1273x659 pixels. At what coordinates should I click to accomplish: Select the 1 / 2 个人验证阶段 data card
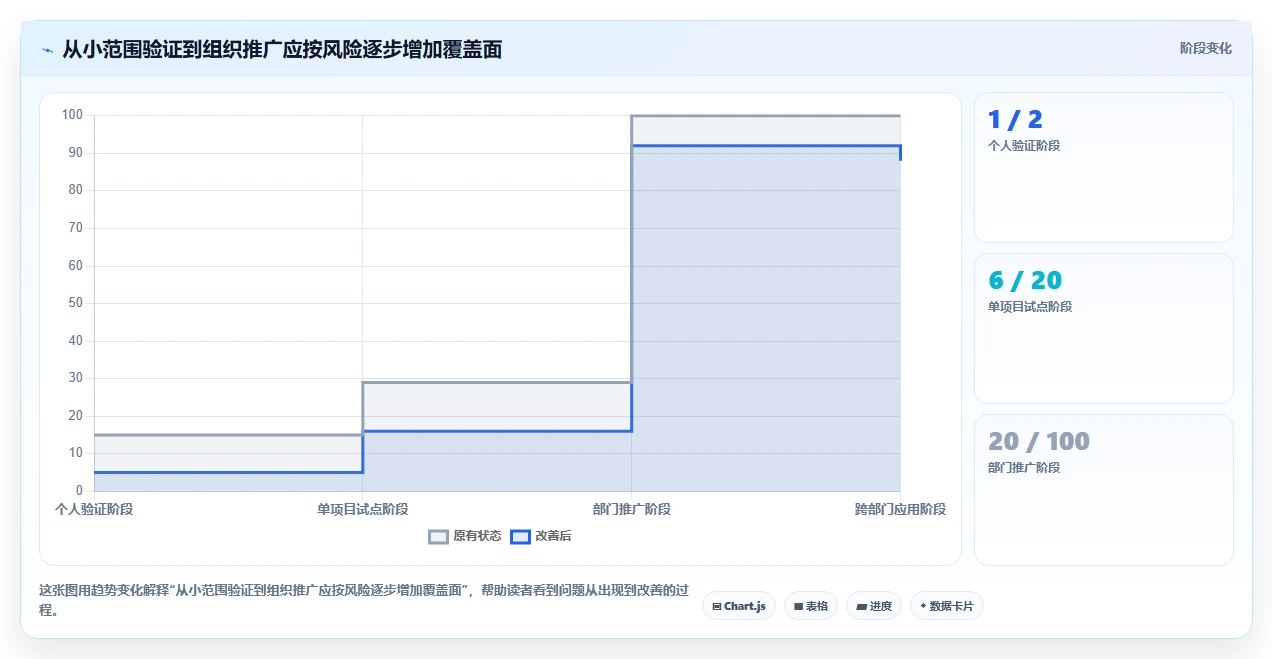(1104, 168)
